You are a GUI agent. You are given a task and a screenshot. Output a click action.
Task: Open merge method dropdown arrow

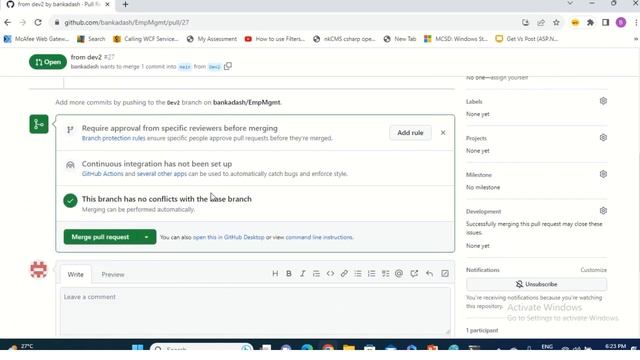click(147, 237)
